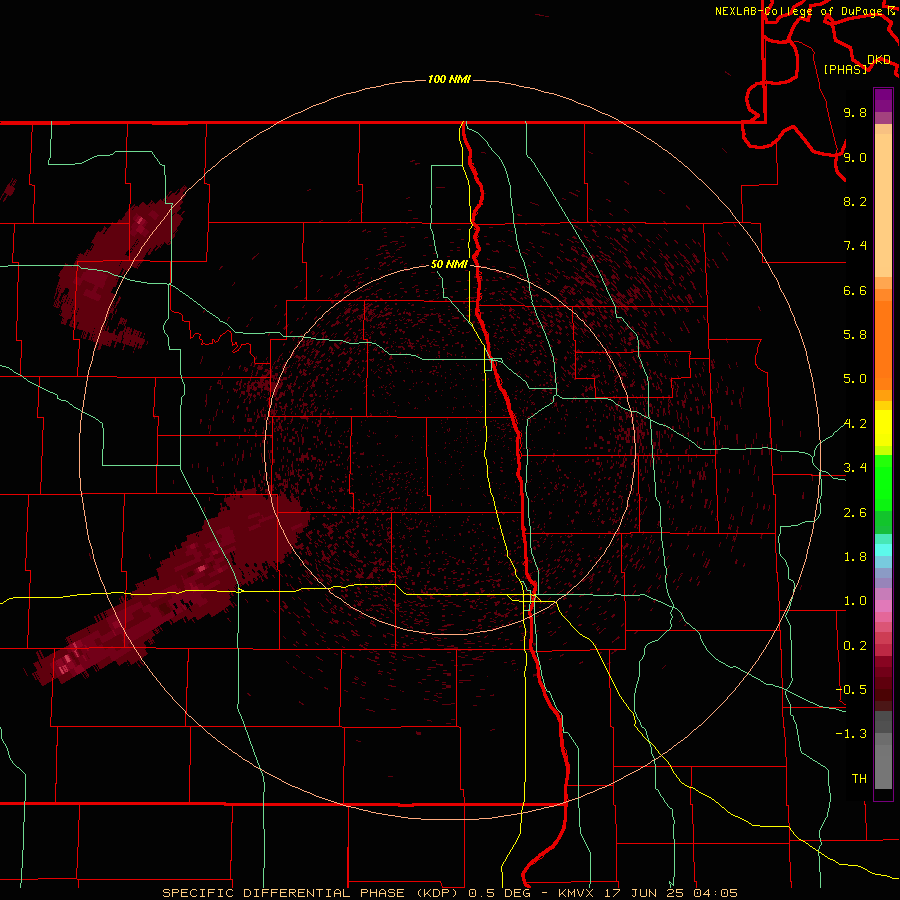Click the 6.6 scale value
This screenshot has width=900, height=900.
click(855, 290)
